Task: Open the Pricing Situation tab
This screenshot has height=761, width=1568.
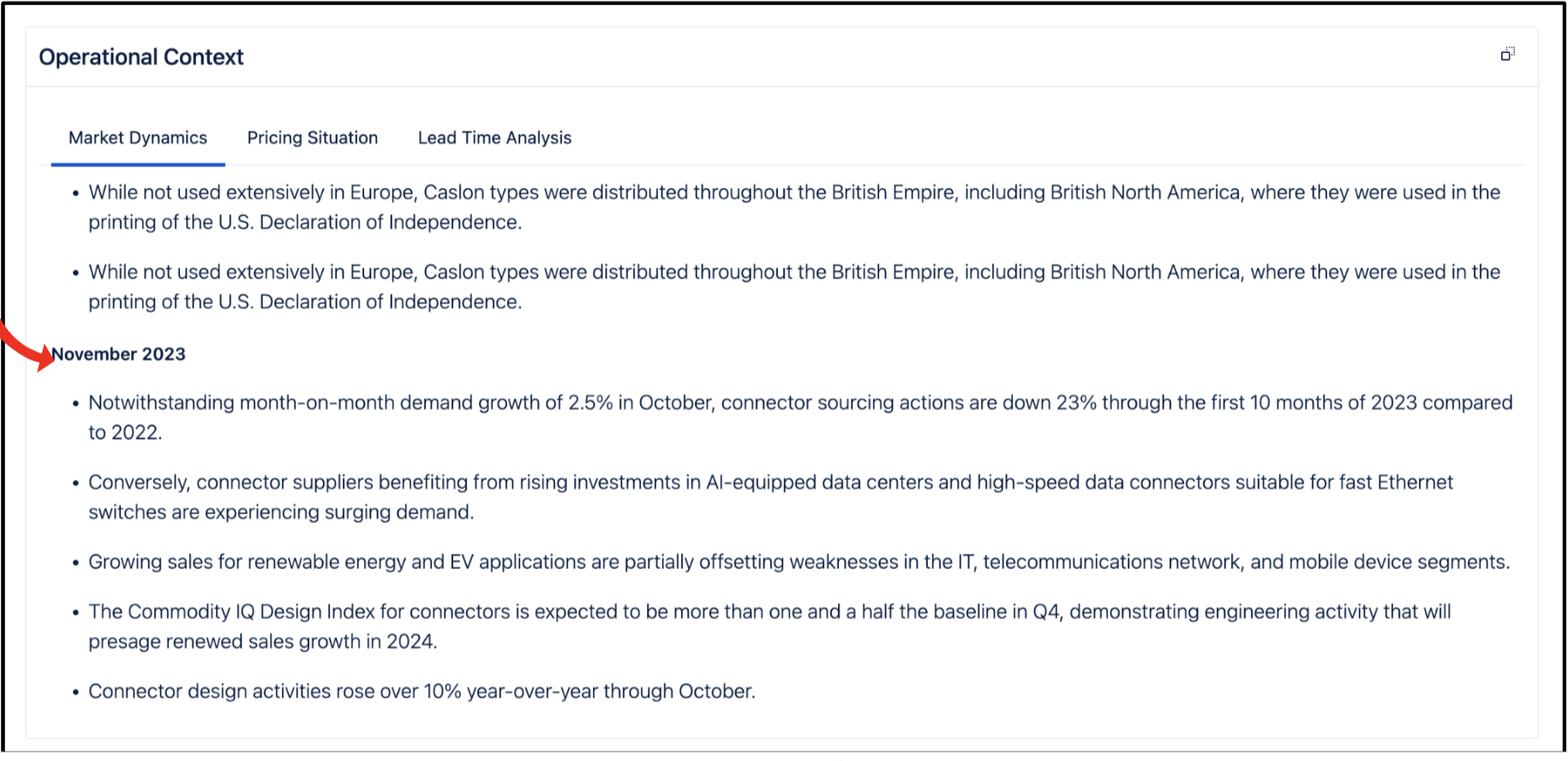Action: click(312, 138)
